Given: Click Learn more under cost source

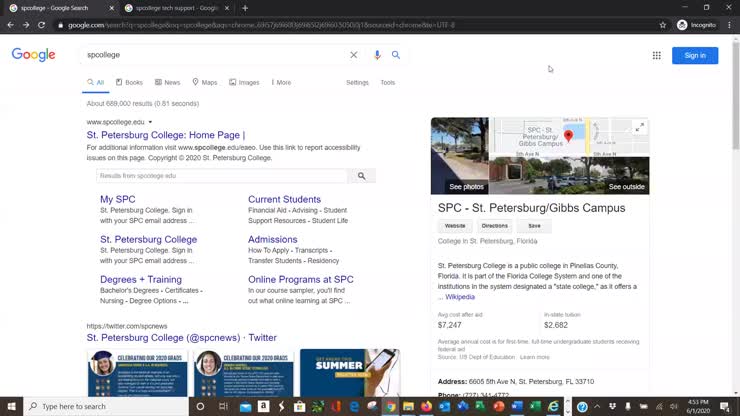Looking at the screenshot, I should coord(534,357).
